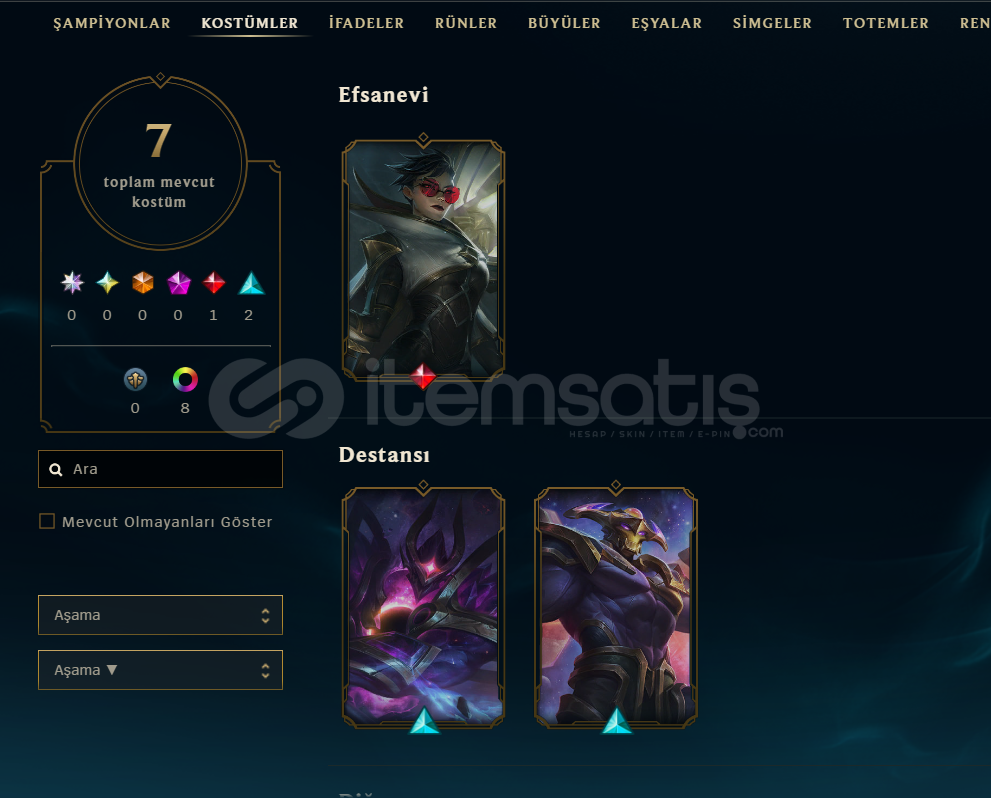Image resolution: width=991 pixels, height=798 pixels.
Task: Enable Mevcut Olmayanları Göster checkbox
Action: tap(47, 521)
